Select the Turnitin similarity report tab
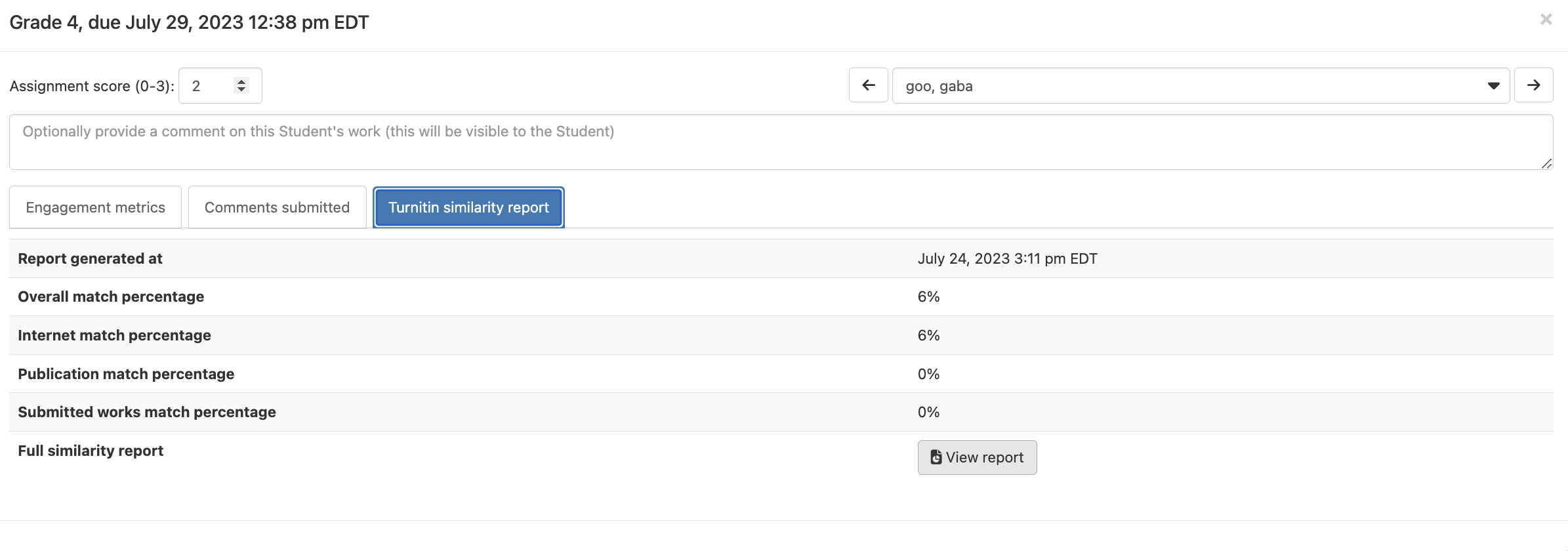1568x551 pixels. click(468, 207)
